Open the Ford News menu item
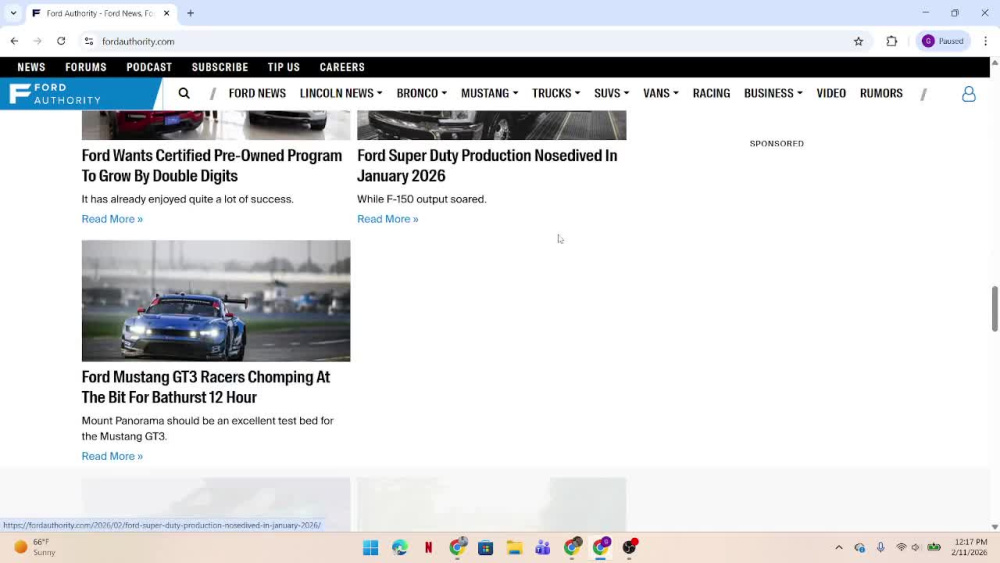The height and width of the screenshot is (563, 1000). click(x=257, y=93)
